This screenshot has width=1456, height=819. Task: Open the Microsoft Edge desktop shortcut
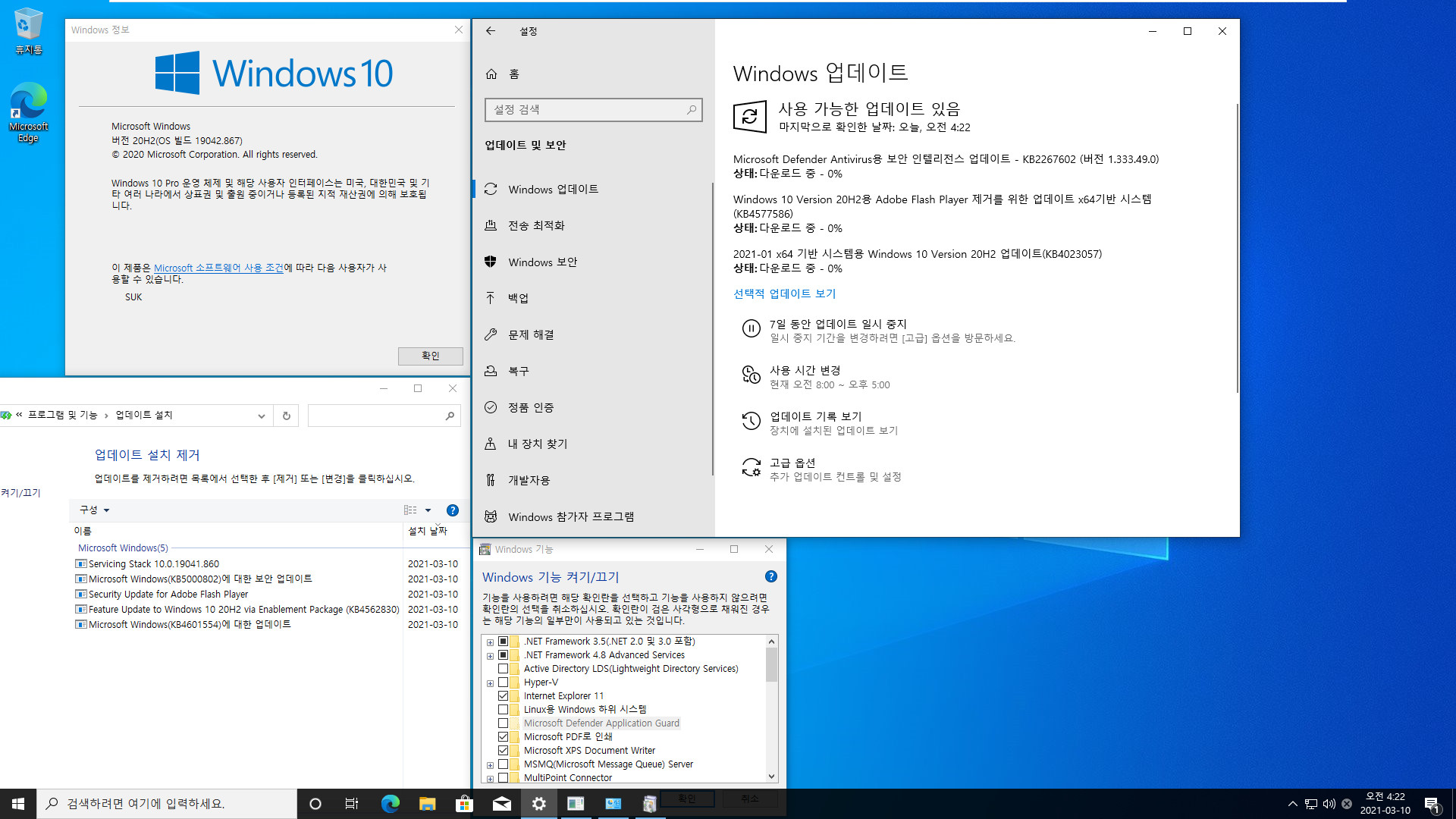pos(28,112)
